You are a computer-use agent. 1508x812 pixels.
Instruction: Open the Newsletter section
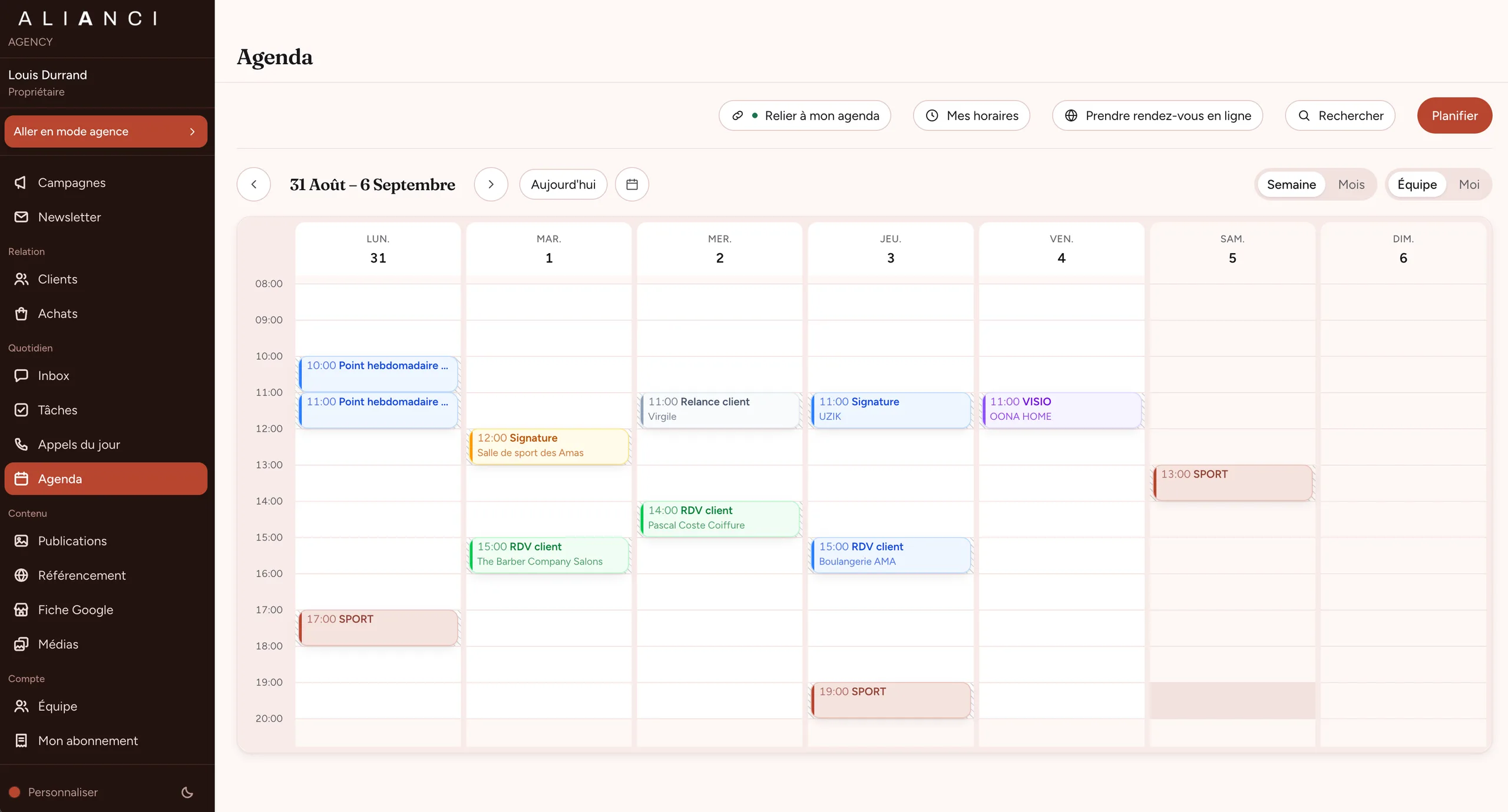[x=106, y=217]
